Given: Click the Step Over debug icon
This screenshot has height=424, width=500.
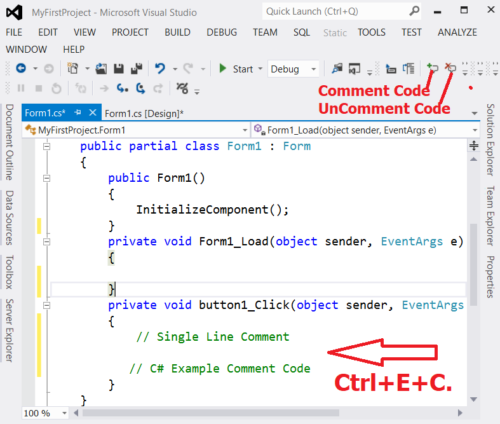Looking at the screenshot, I should tap(141, 88).
